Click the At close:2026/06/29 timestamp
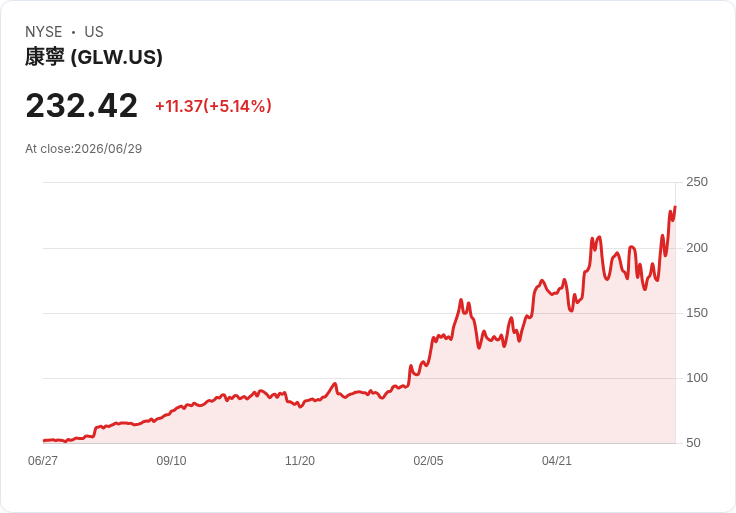Screen dimensions: 736x513 pyautogui.click(x=84, y=149)
